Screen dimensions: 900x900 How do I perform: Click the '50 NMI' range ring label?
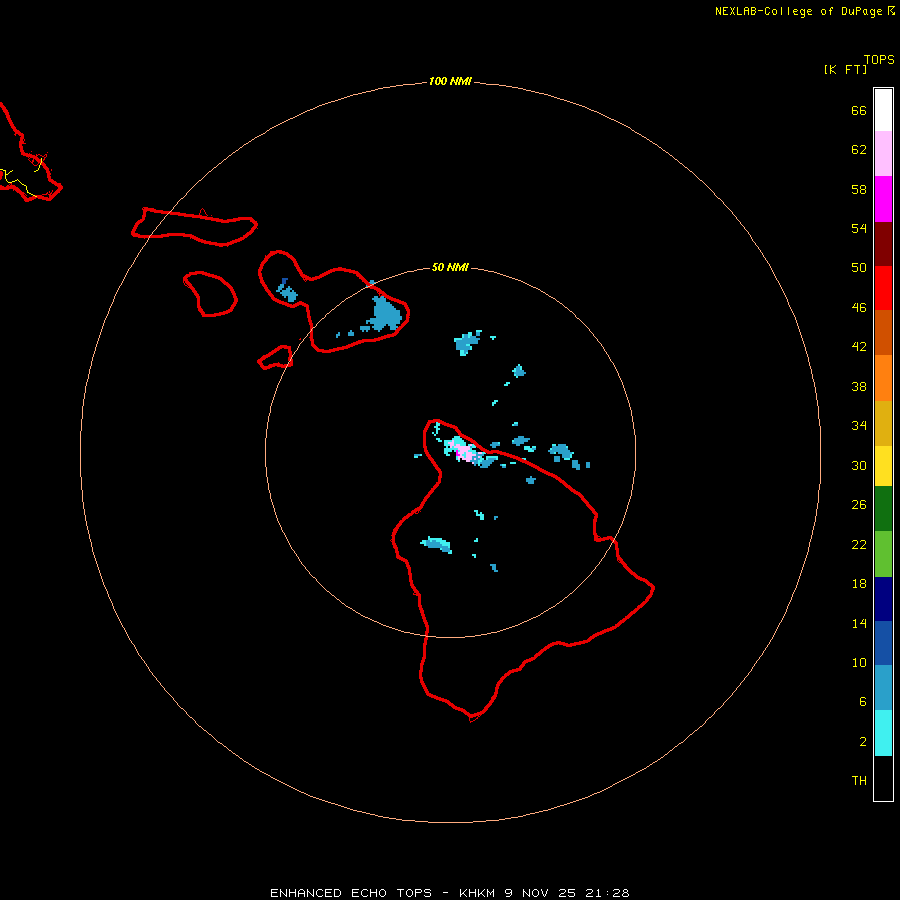tap(450, 267)
